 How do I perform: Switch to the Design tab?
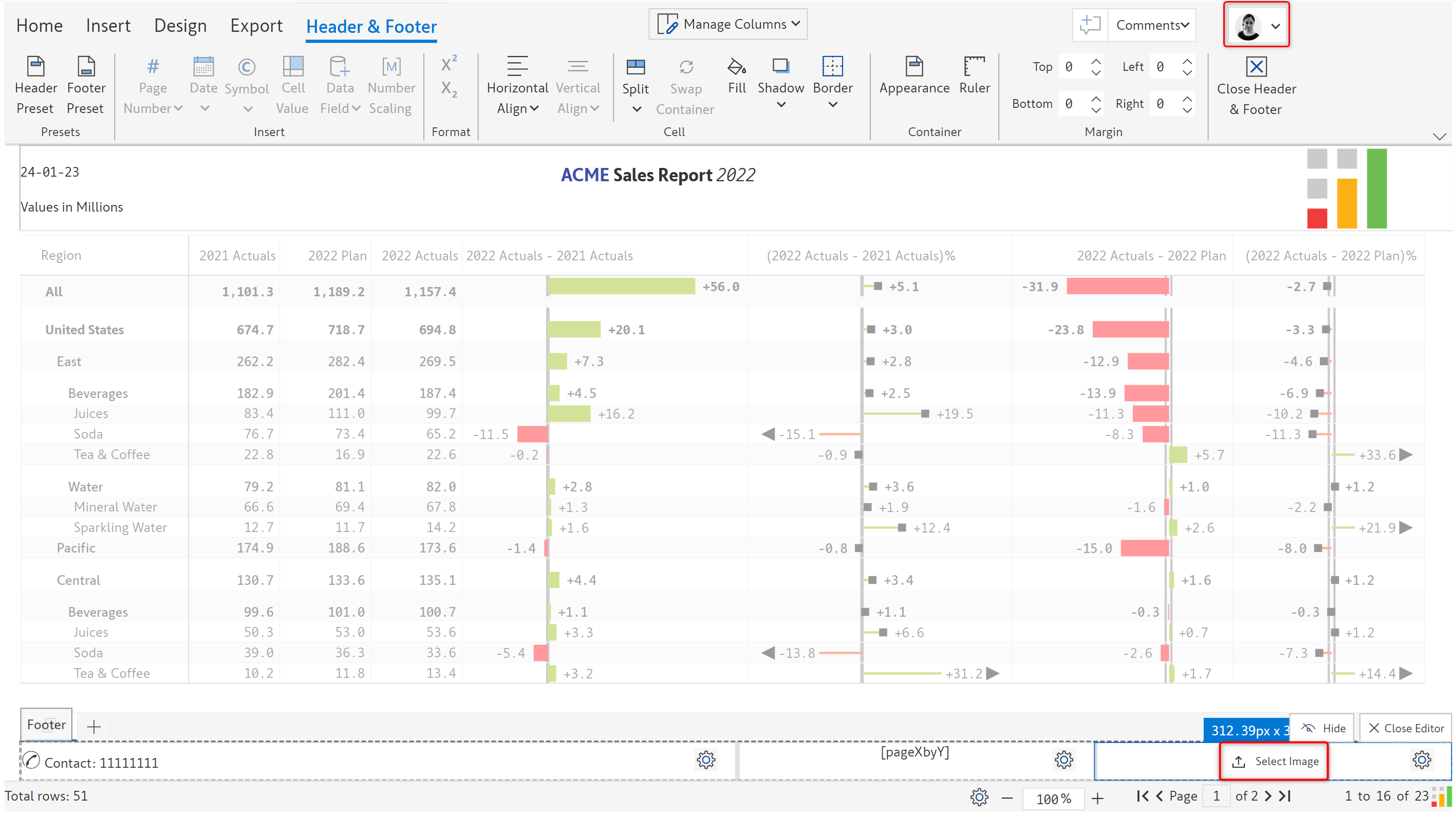coord(180,26)
